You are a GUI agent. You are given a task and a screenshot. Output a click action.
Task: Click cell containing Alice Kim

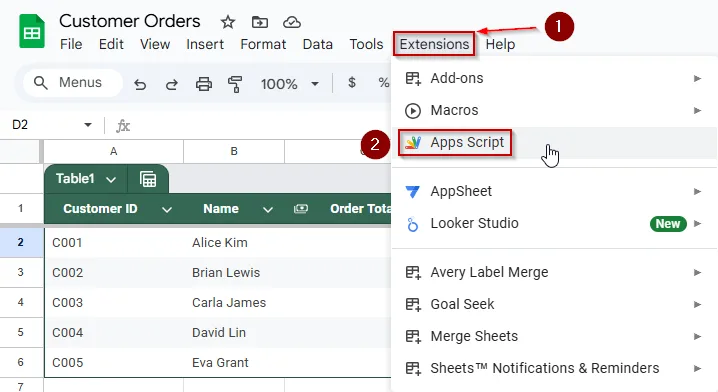pos(234,242)
